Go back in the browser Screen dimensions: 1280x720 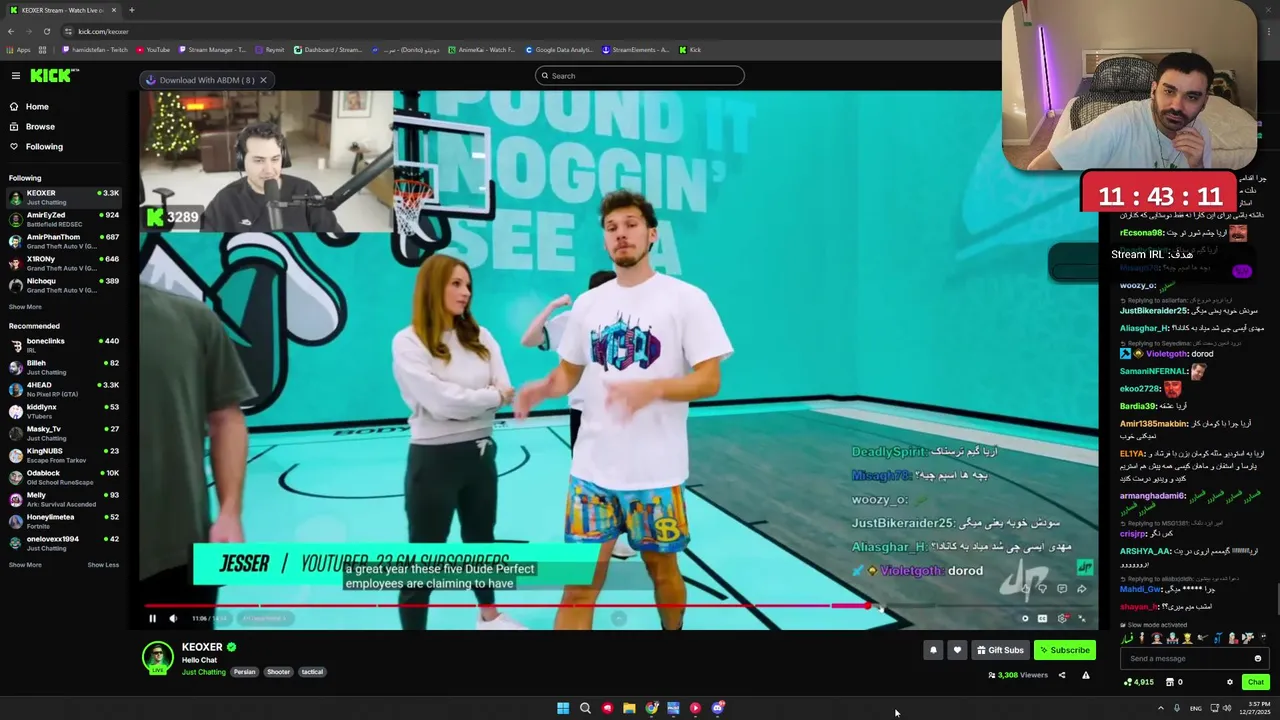pos(10,31)
